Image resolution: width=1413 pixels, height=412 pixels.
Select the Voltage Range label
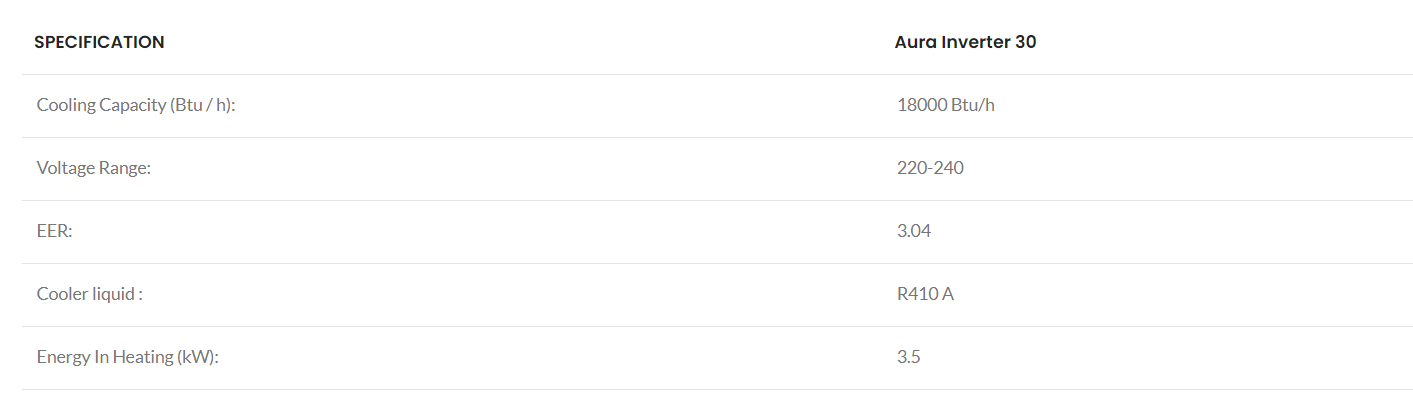tap(93, 168)
